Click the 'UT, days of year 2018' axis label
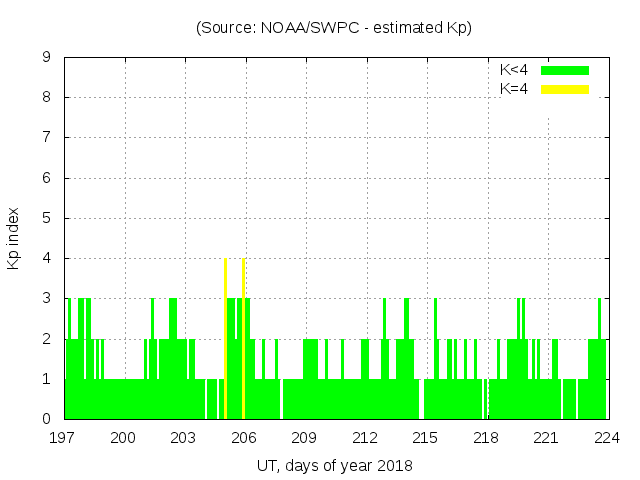 [334, 465]
